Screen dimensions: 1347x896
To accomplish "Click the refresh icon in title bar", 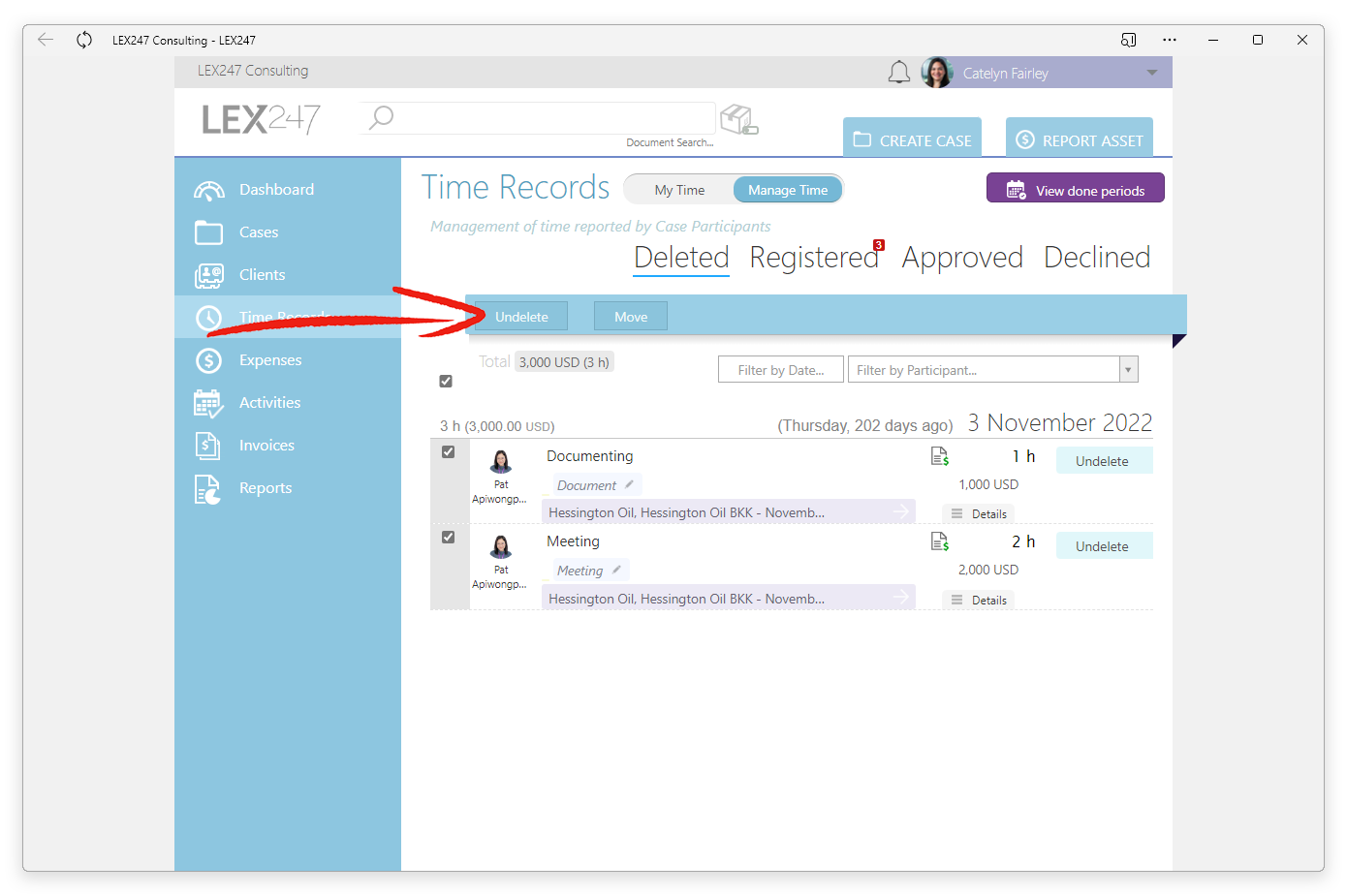I will click(84, 40).
